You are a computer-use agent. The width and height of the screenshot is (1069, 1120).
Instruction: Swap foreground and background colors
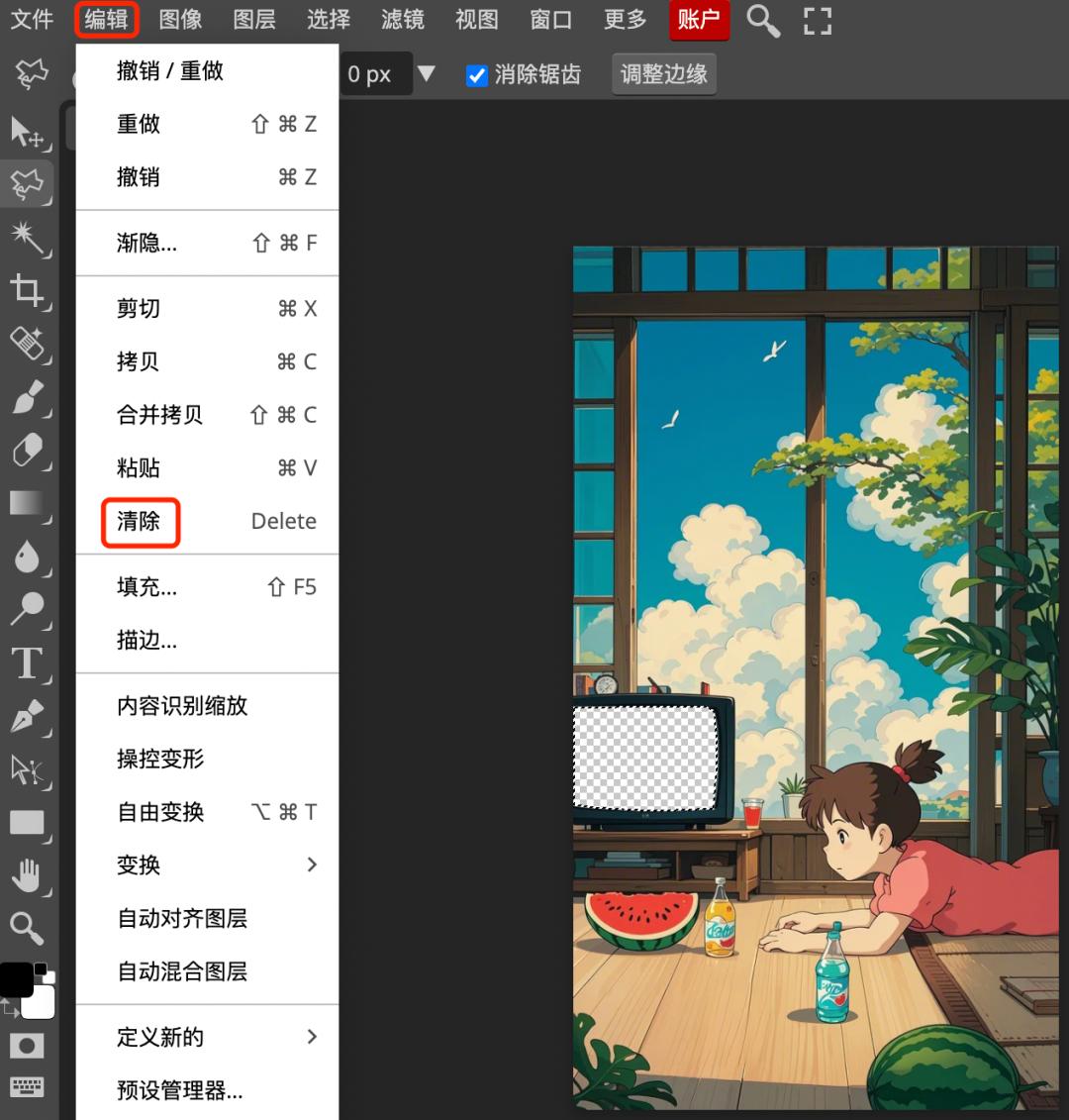point(9,1008)
